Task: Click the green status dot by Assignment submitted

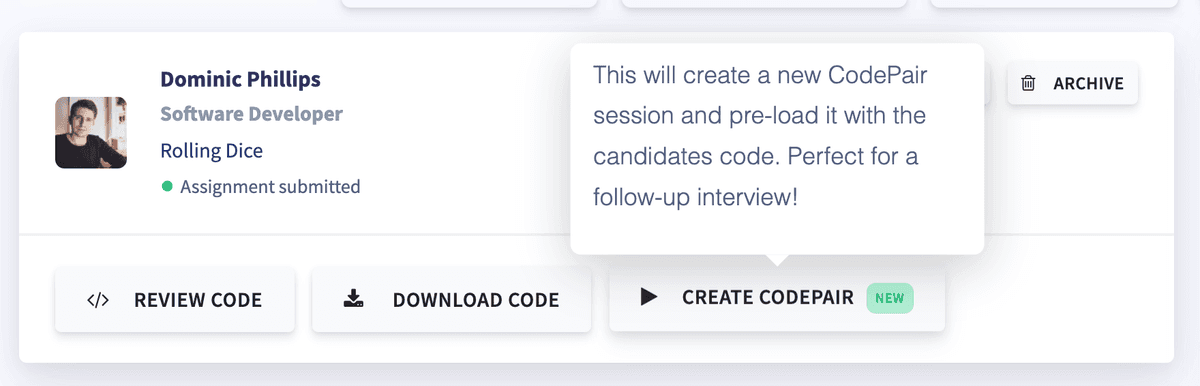Action: click(x=167, y=186)
